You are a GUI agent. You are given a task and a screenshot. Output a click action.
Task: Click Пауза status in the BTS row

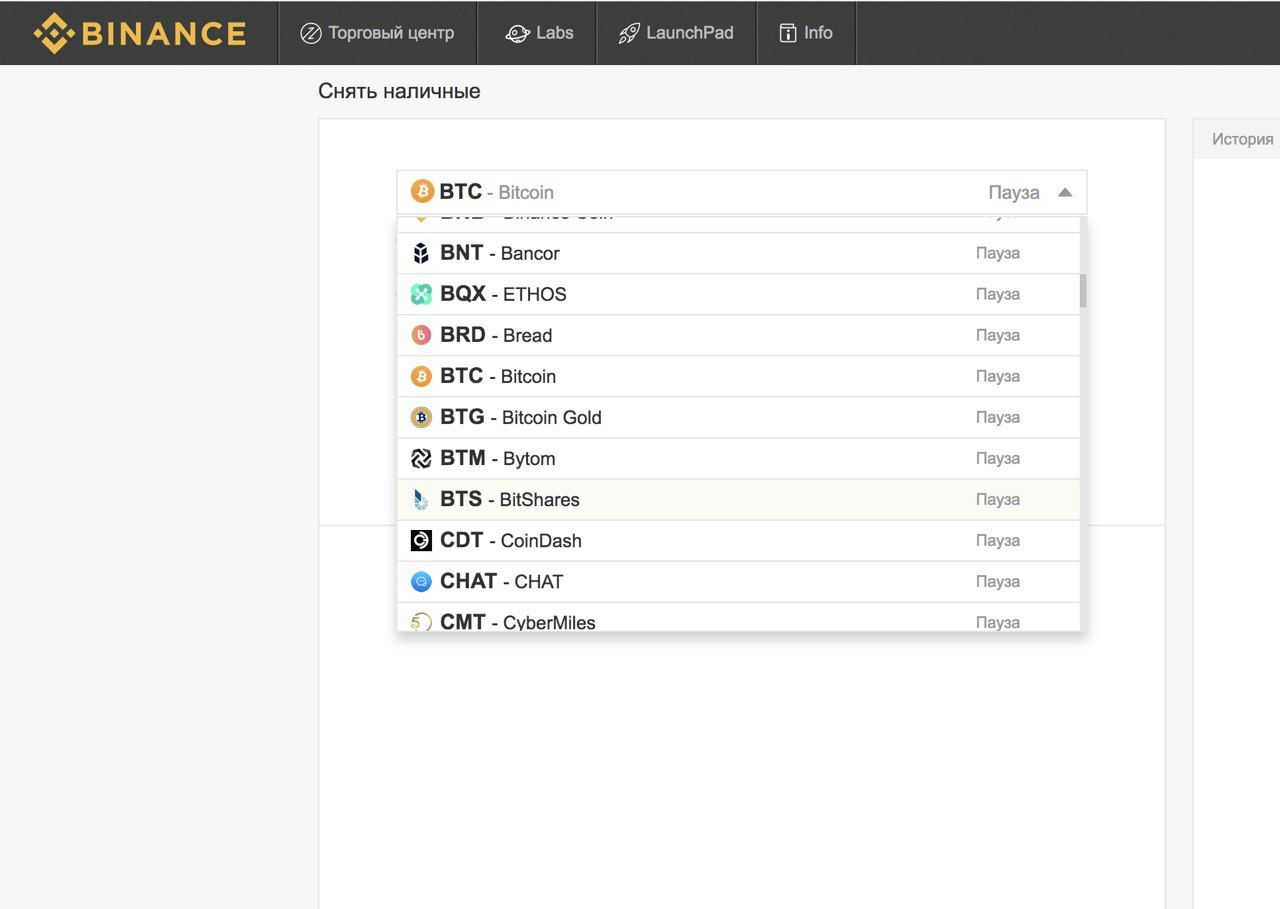(998, 499)
